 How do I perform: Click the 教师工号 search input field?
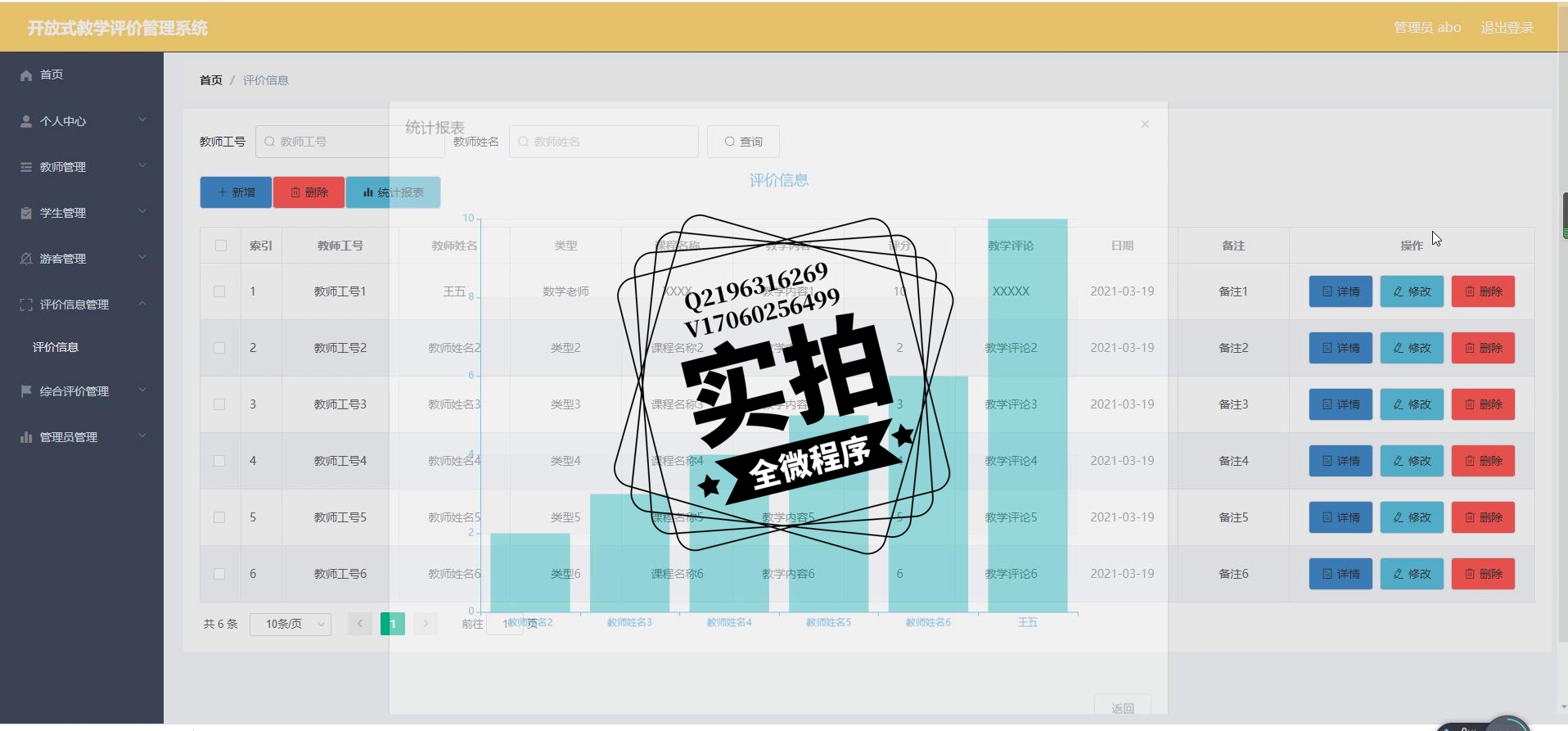coord(350,142)
